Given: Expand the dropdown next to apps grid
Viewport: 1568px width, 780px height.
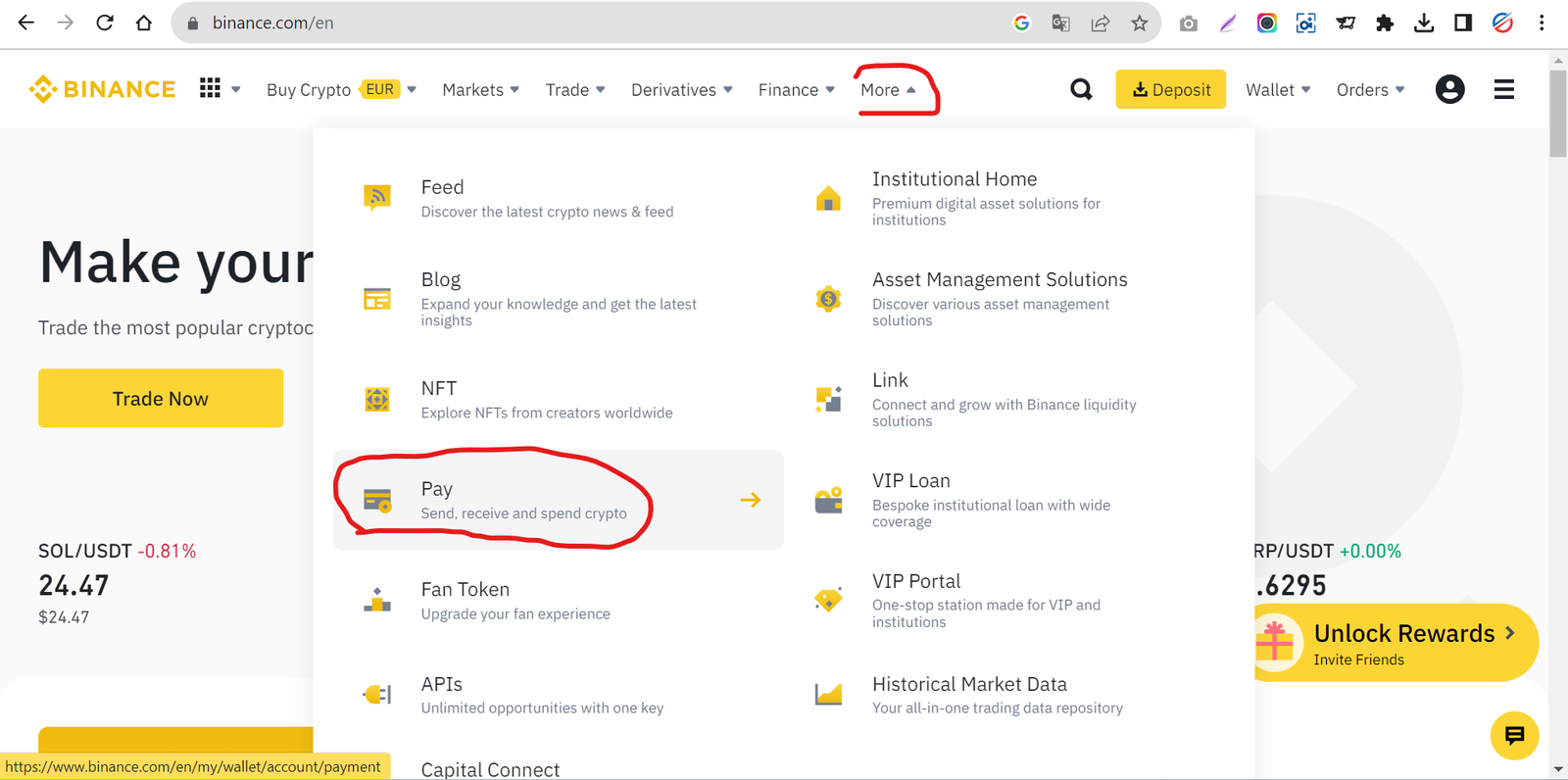Looking at the screenshot, I should click(x=236, y=89).
